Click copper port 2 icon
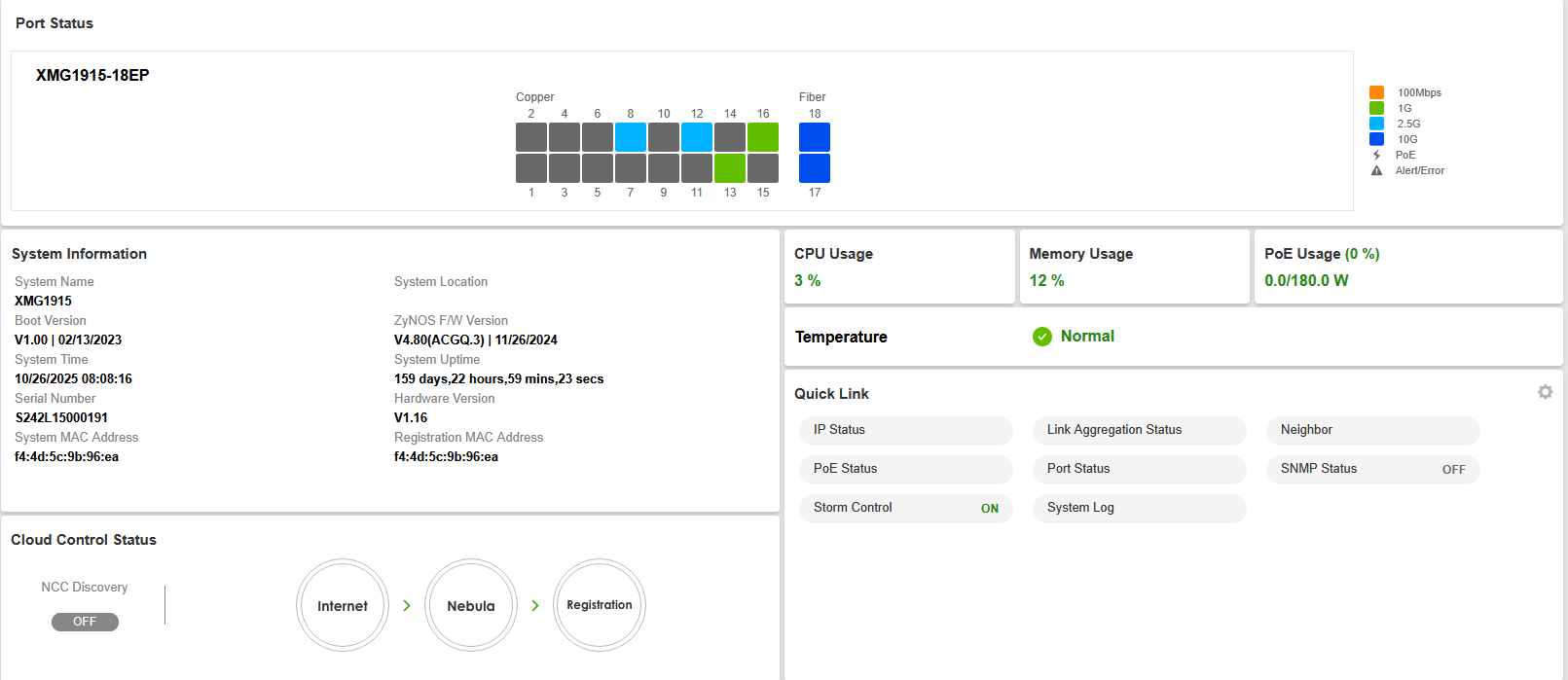The image size is (1568, 680). coord(531,137)
